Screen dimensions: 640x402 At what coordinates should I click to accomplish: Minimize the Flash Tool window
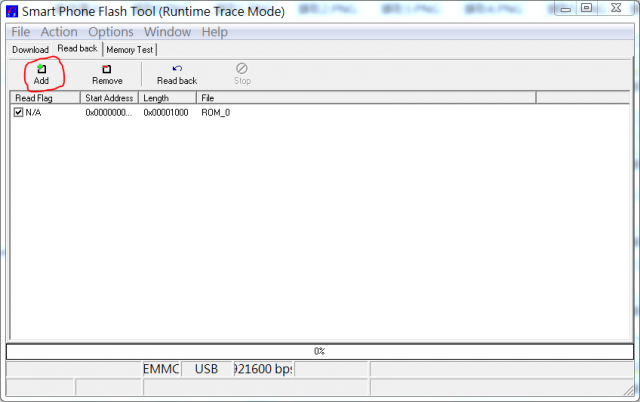(x=565, y=8)
